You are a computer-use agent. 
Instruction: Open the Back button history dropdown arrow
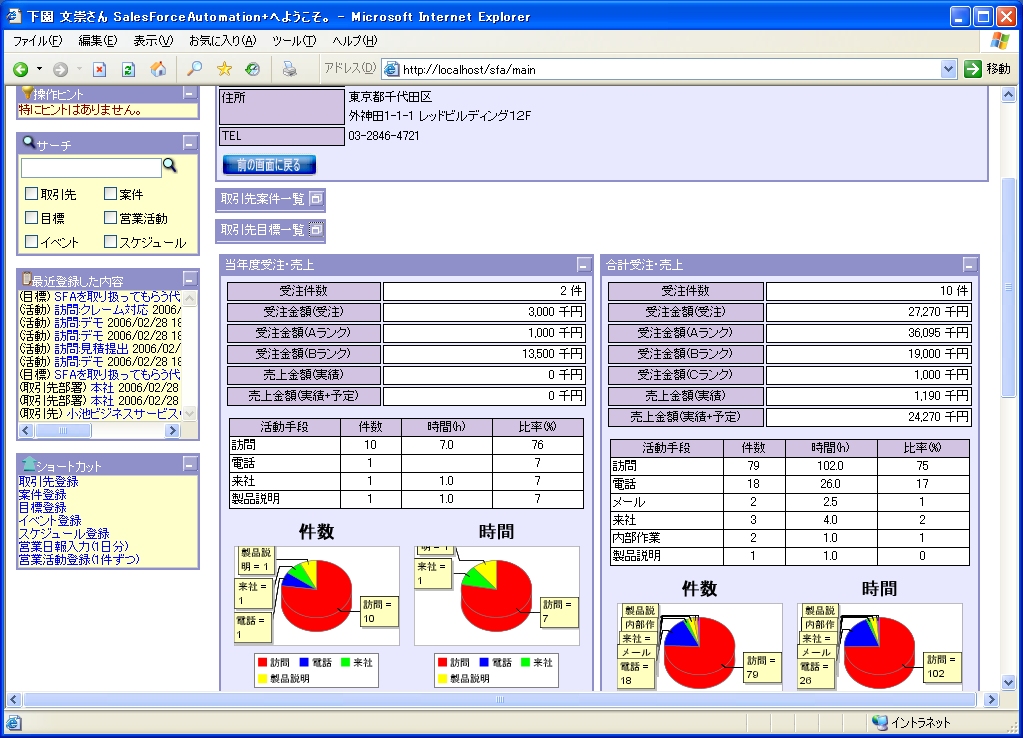tap(39, 69)
